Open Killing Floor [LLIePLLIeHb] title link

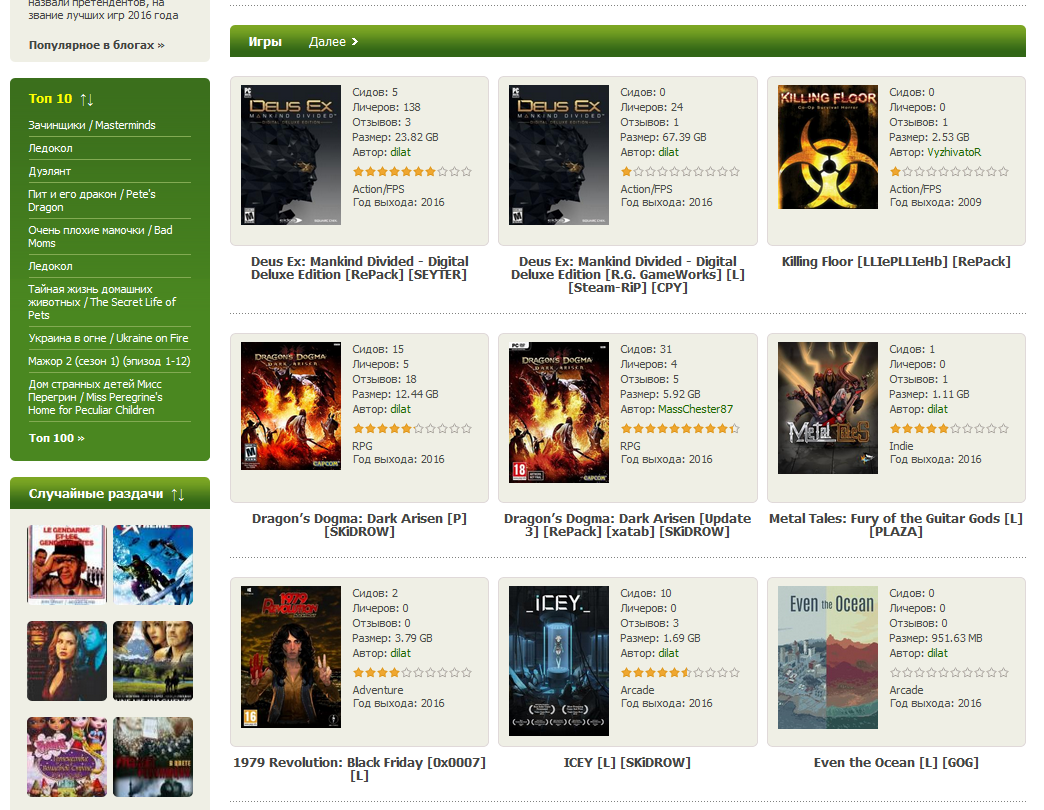[896, 262]
